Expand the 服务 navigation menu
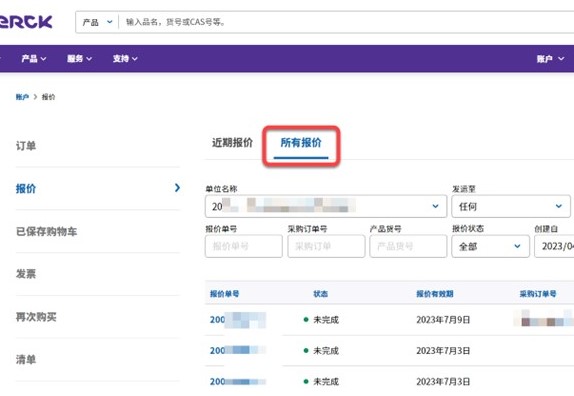 79,59
